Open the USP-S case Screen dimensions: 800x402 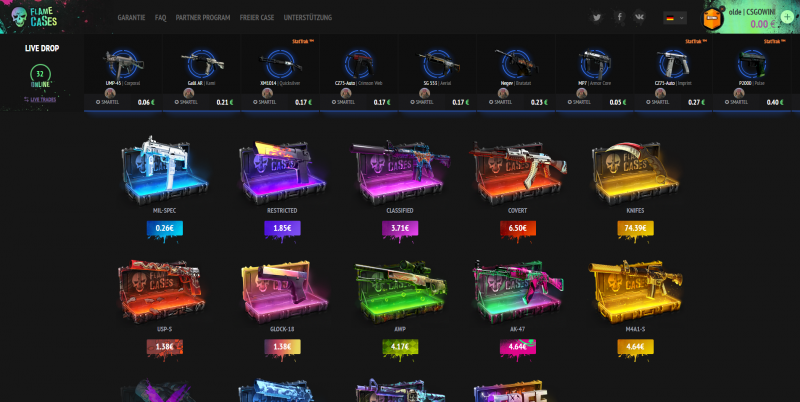tap(164, 292)
